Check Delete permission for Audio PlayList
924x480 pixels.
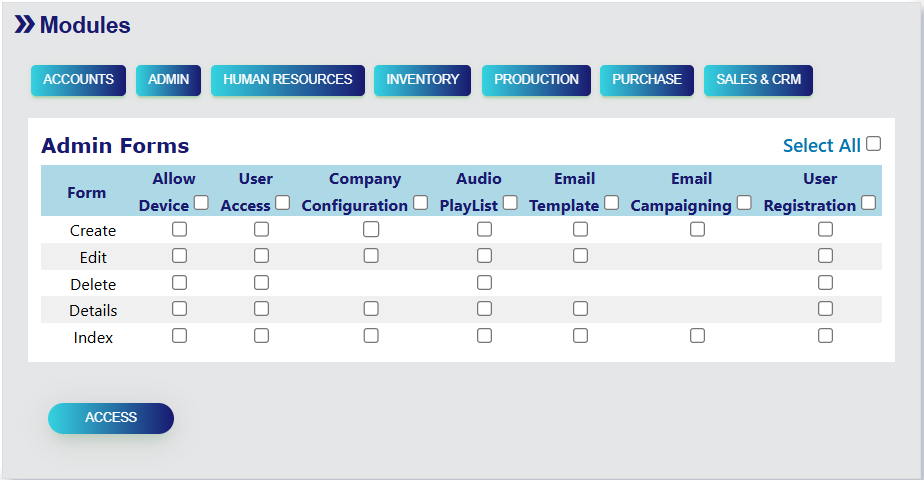[x=484, y=283]
